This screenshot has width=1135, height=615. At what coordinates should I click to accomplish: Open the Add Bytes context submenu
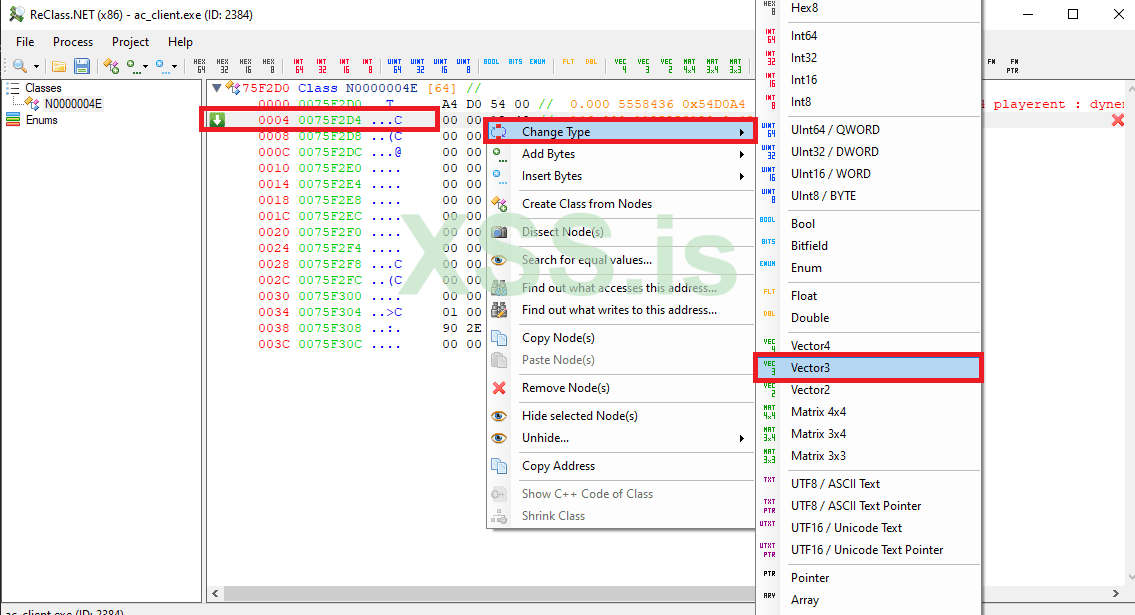[620, 154]
